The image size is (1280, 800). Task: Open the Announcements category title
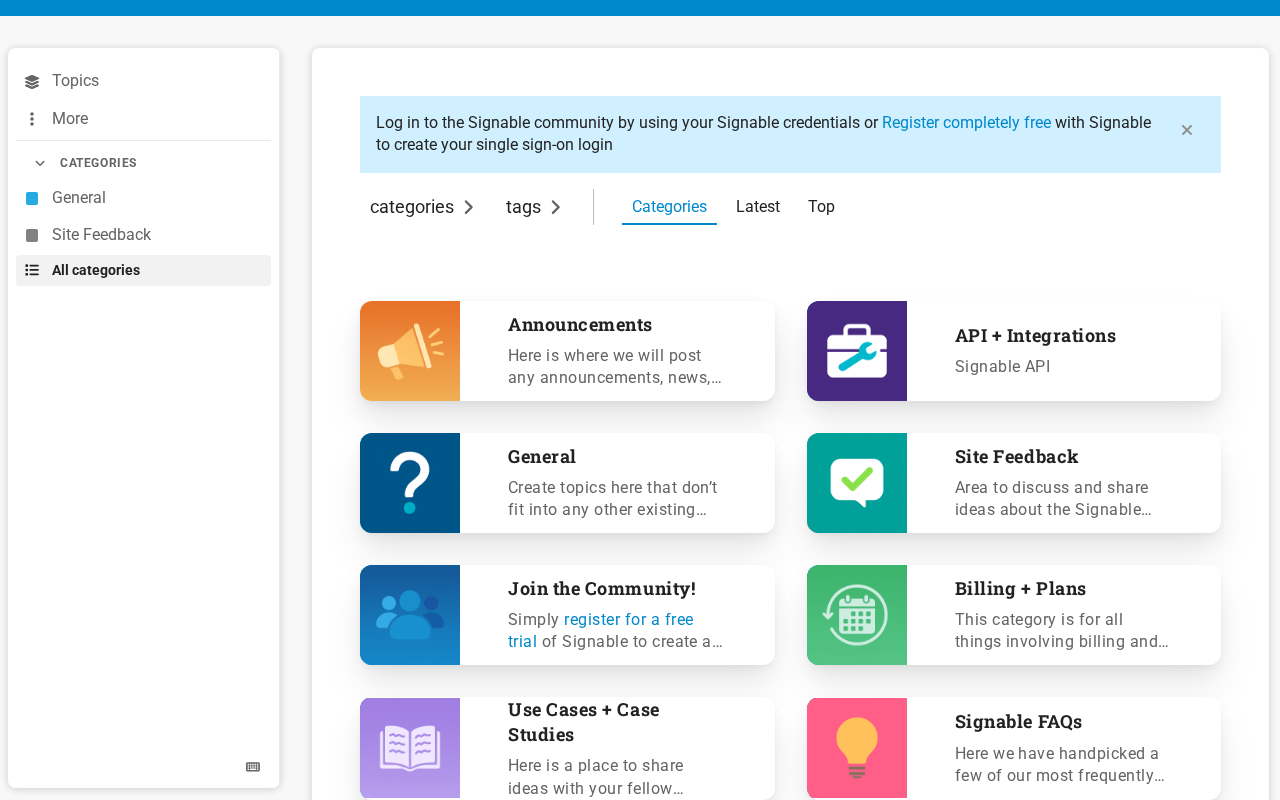point(580,325)
